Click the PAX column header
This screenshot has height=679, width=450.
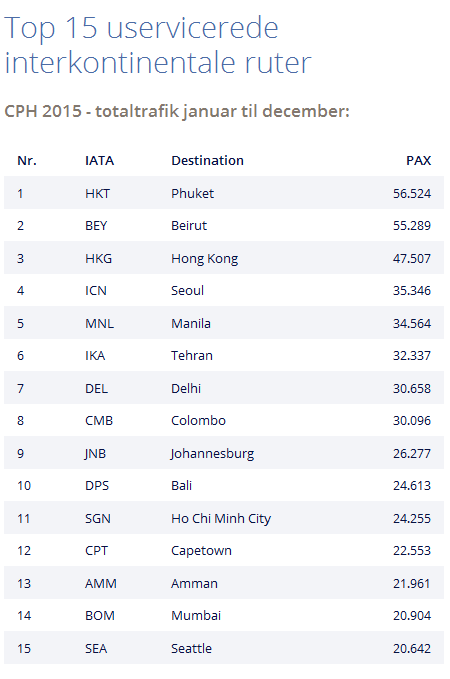click(x=418, y=161)
